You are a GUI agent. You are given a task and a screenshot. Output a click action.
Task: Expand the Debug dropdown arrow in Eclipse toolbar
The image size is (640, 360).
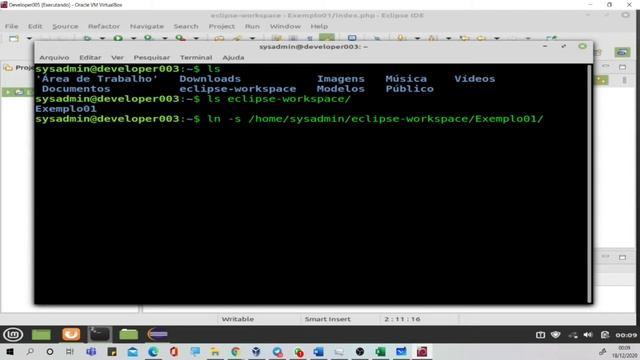(x=102, y=38)
